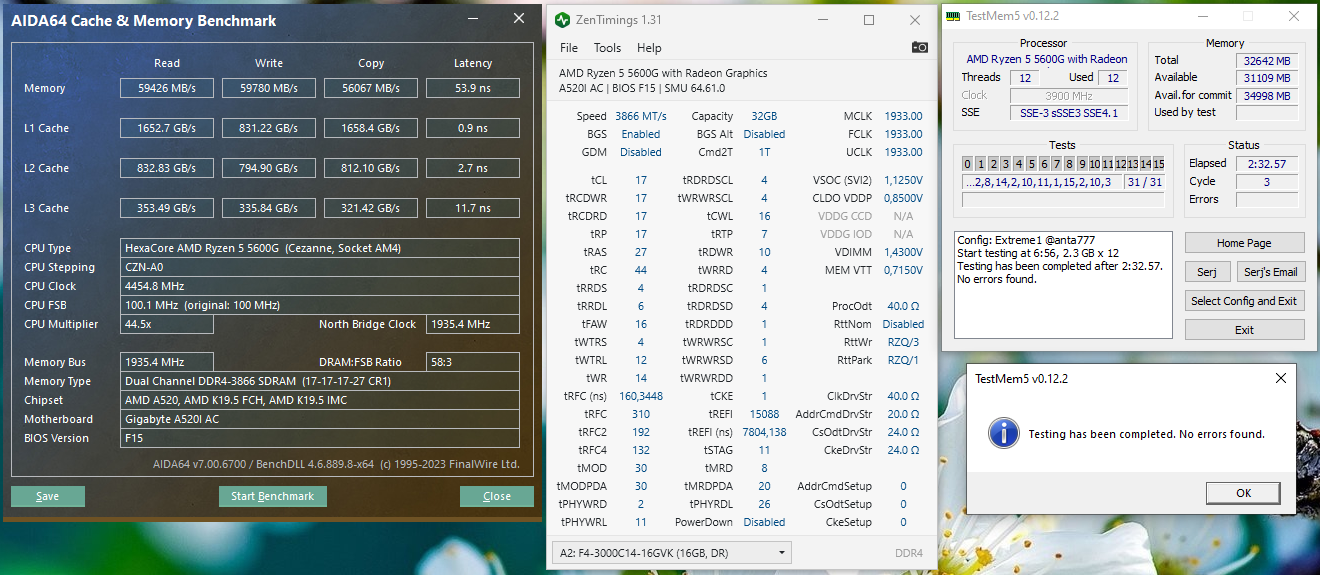Click the ZenTimings green app icon
This screenshot has height=575, width=1320.
point(562,20)
